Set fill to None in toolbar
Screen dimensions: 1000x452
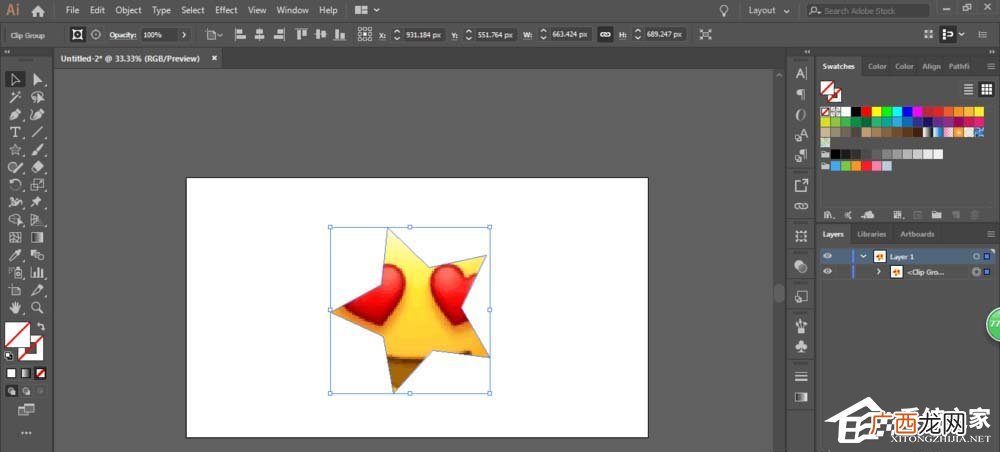tap(40, 373)
